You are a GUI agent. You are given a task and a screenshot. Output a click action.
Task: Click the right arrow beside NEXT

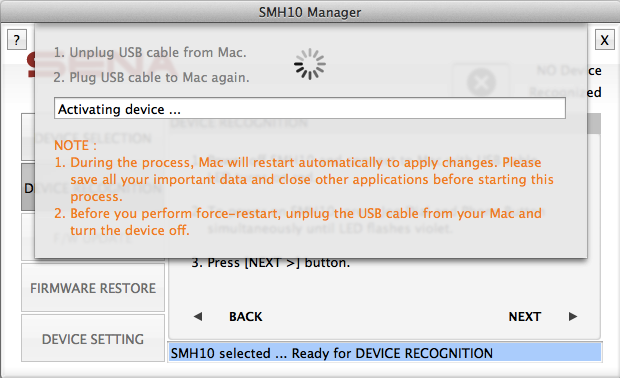[573, 316]
